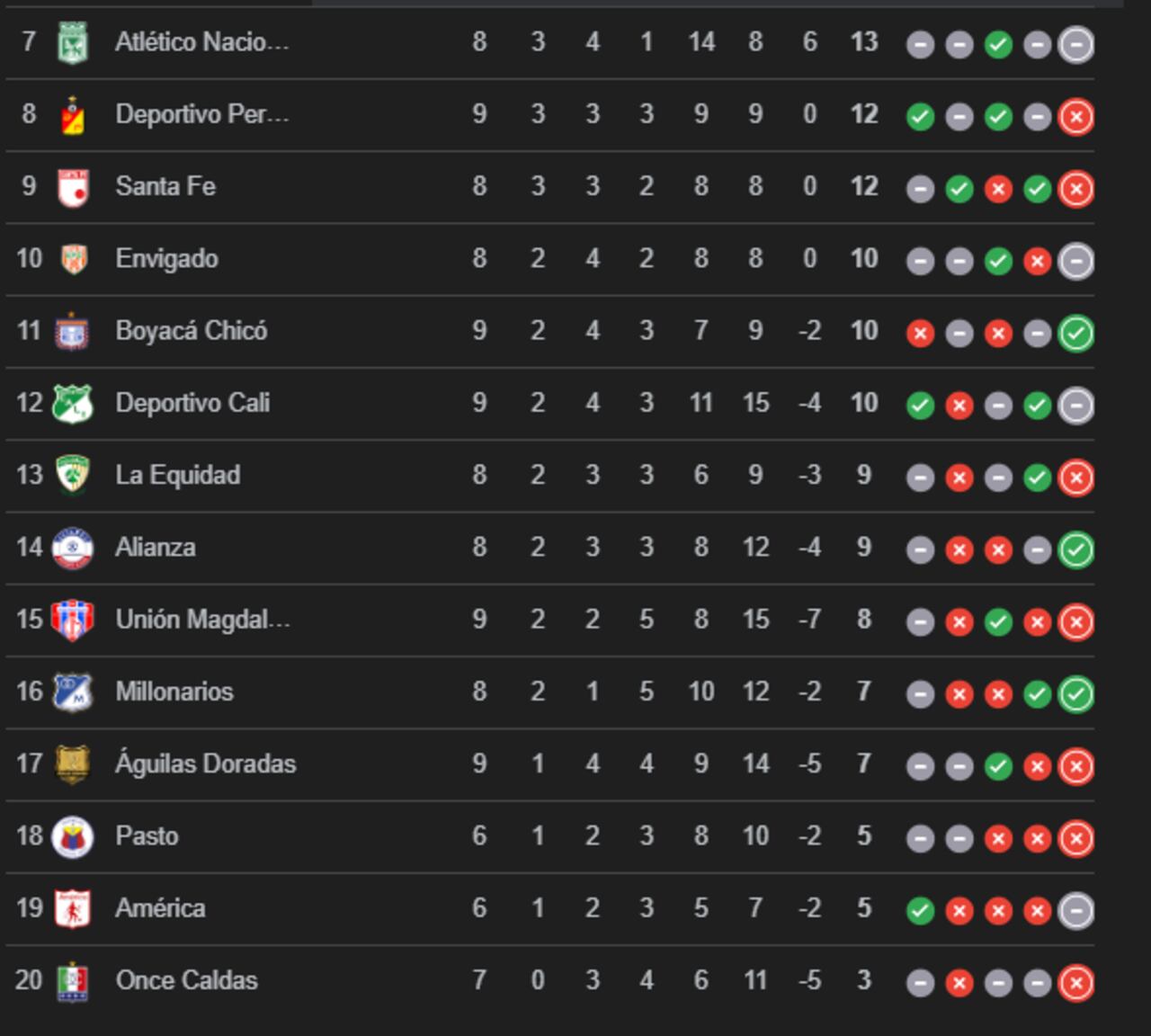Open the Alianza team page
The height and width of the screenshot is (1036, 1151).
click(x=156, y=547)
